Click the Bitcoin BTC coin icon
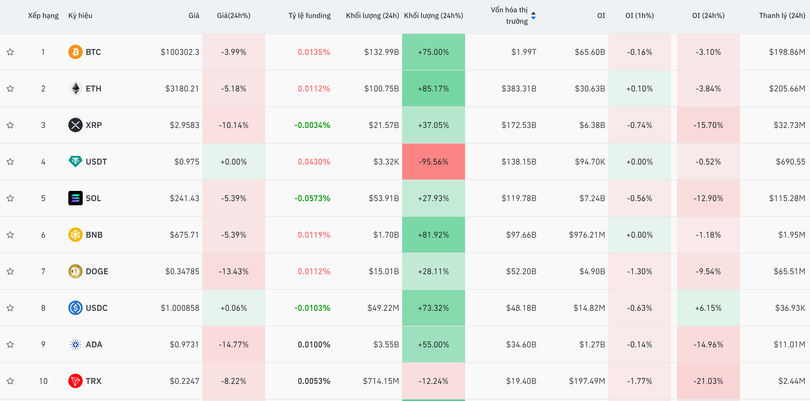 [75, 52]
